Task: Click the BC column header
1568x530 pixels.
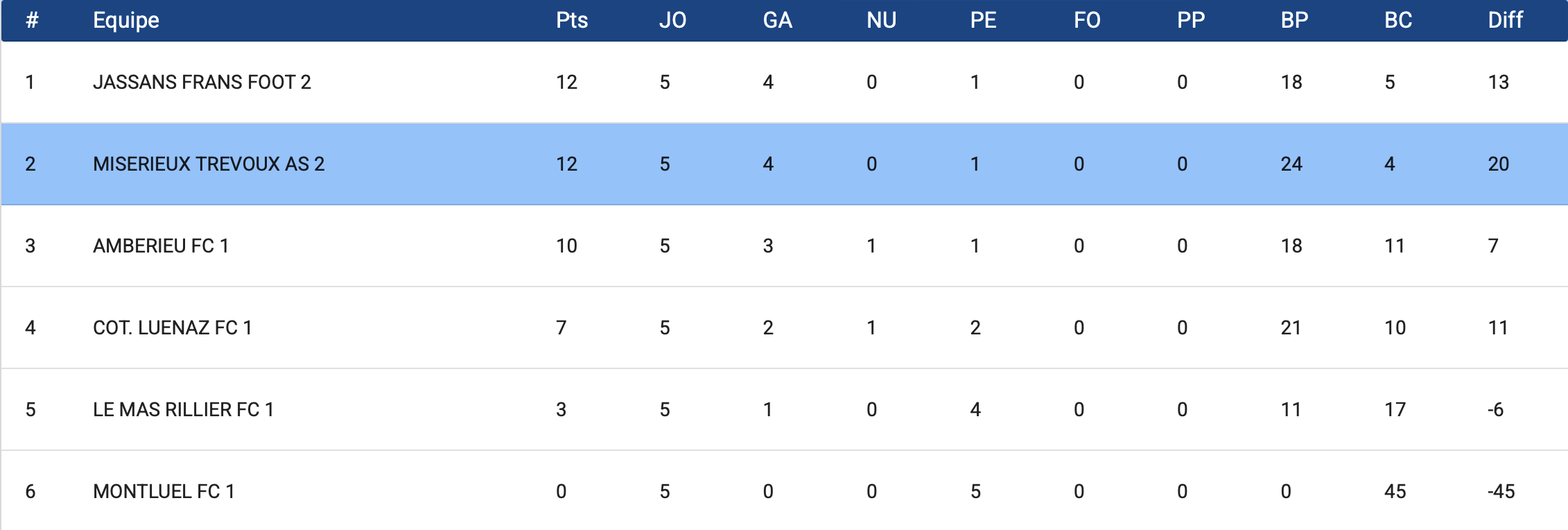Action: (x=1398, y=20)
